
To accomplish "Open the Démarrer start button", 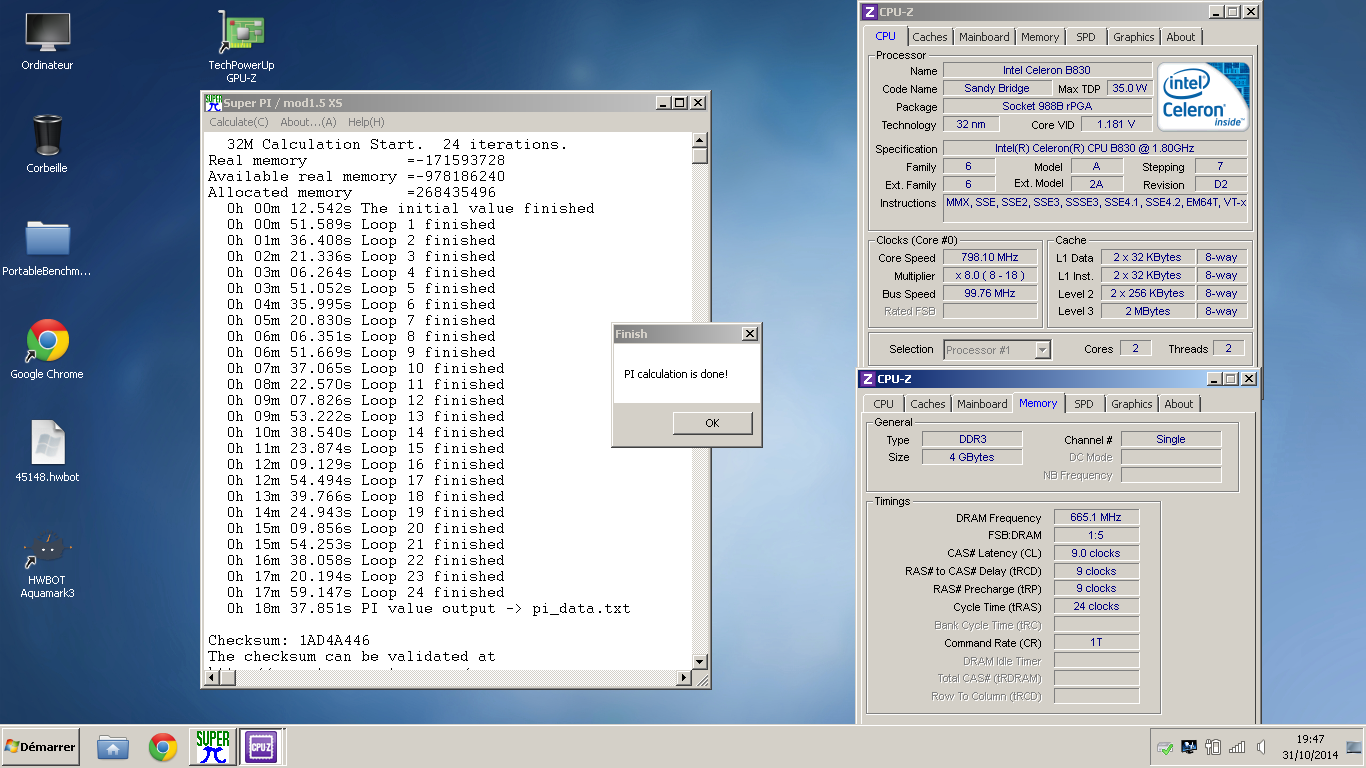I will (41, 746).
